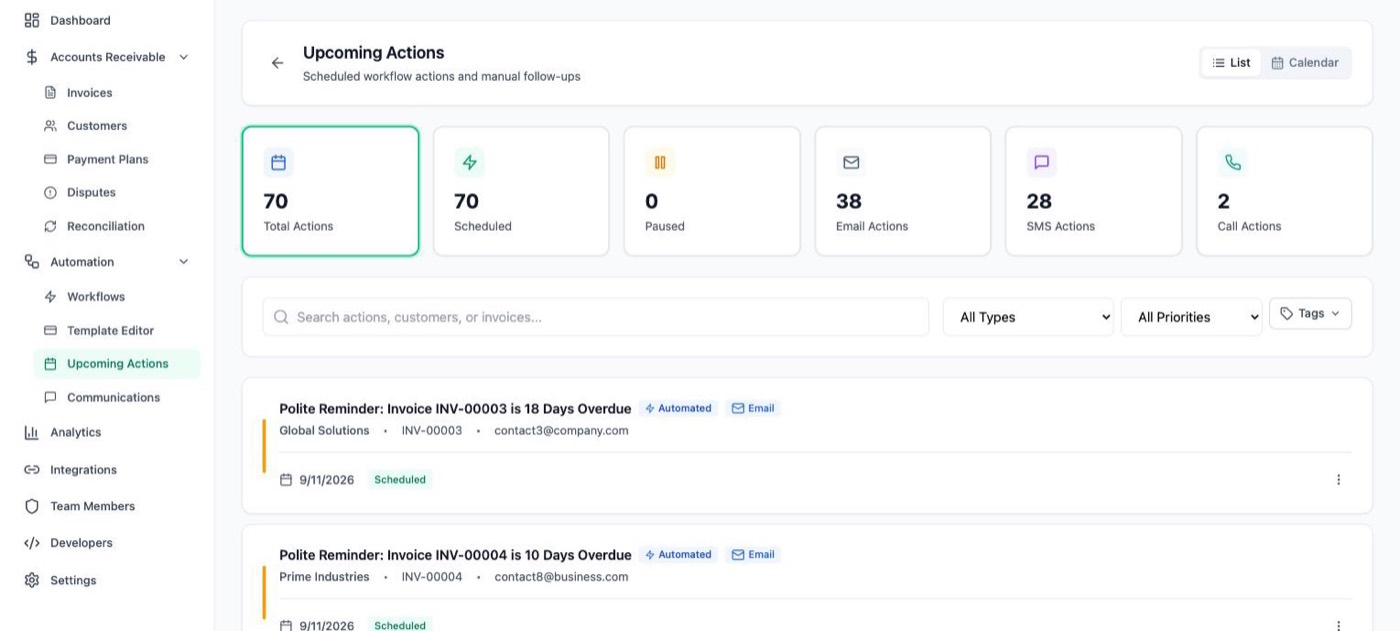Click the pause icon in Paused card
This screenshot has width=1400, height=631.
(x=660, y=162)
